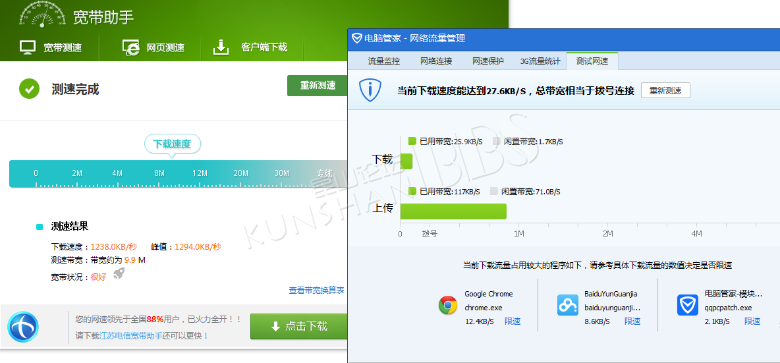The height and width of the screenshot is (363, 780).
Task: Click the round blue telecom logo icon
Action: pyautogui.click(x=23, y=327)
